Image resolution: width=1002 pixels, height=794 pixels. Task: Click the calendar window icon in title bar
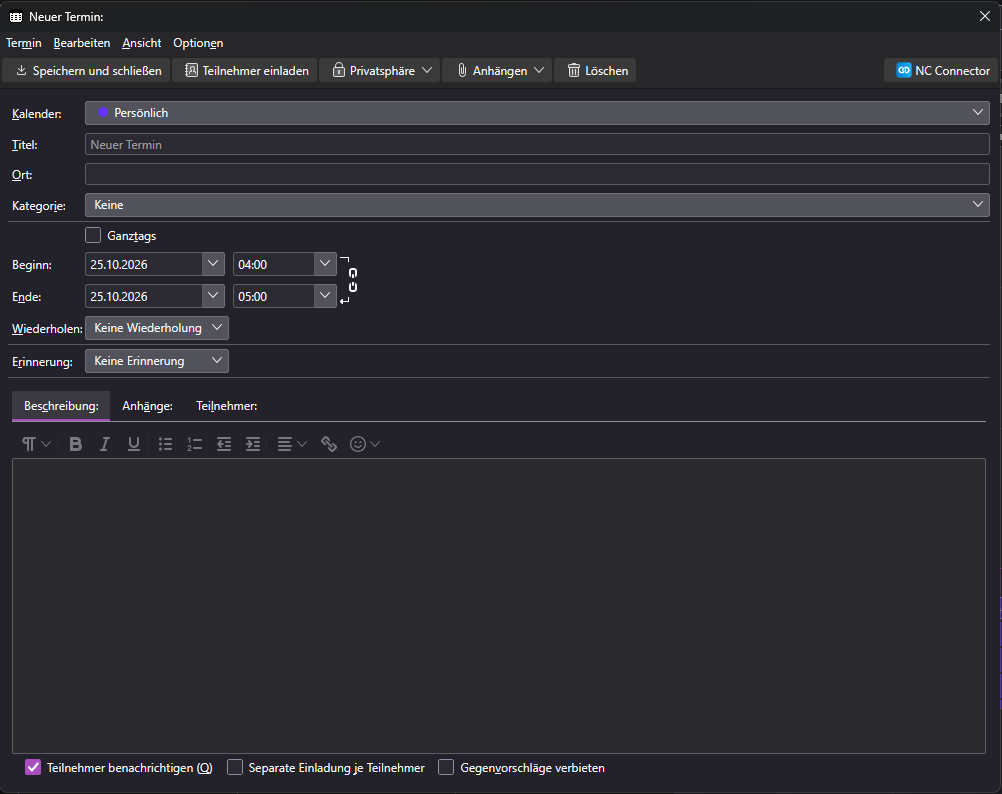pyautogui.click(x=16, y=17)
